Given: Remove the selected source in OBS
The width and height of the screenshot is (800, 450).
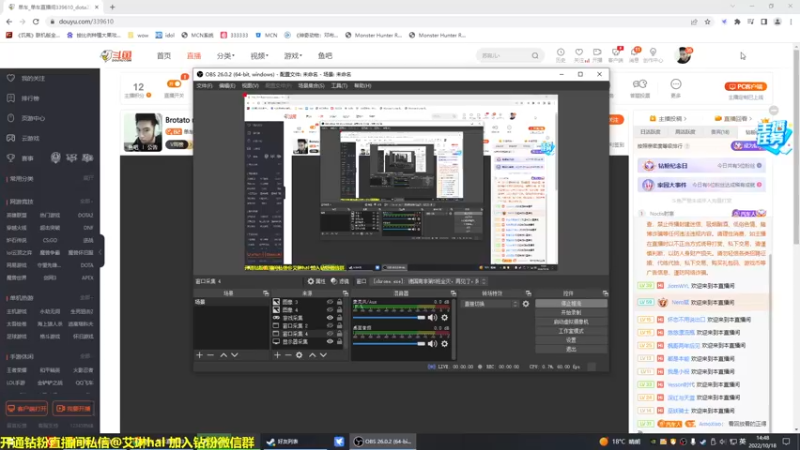Looking at the screenshot, I should (288, 355).
